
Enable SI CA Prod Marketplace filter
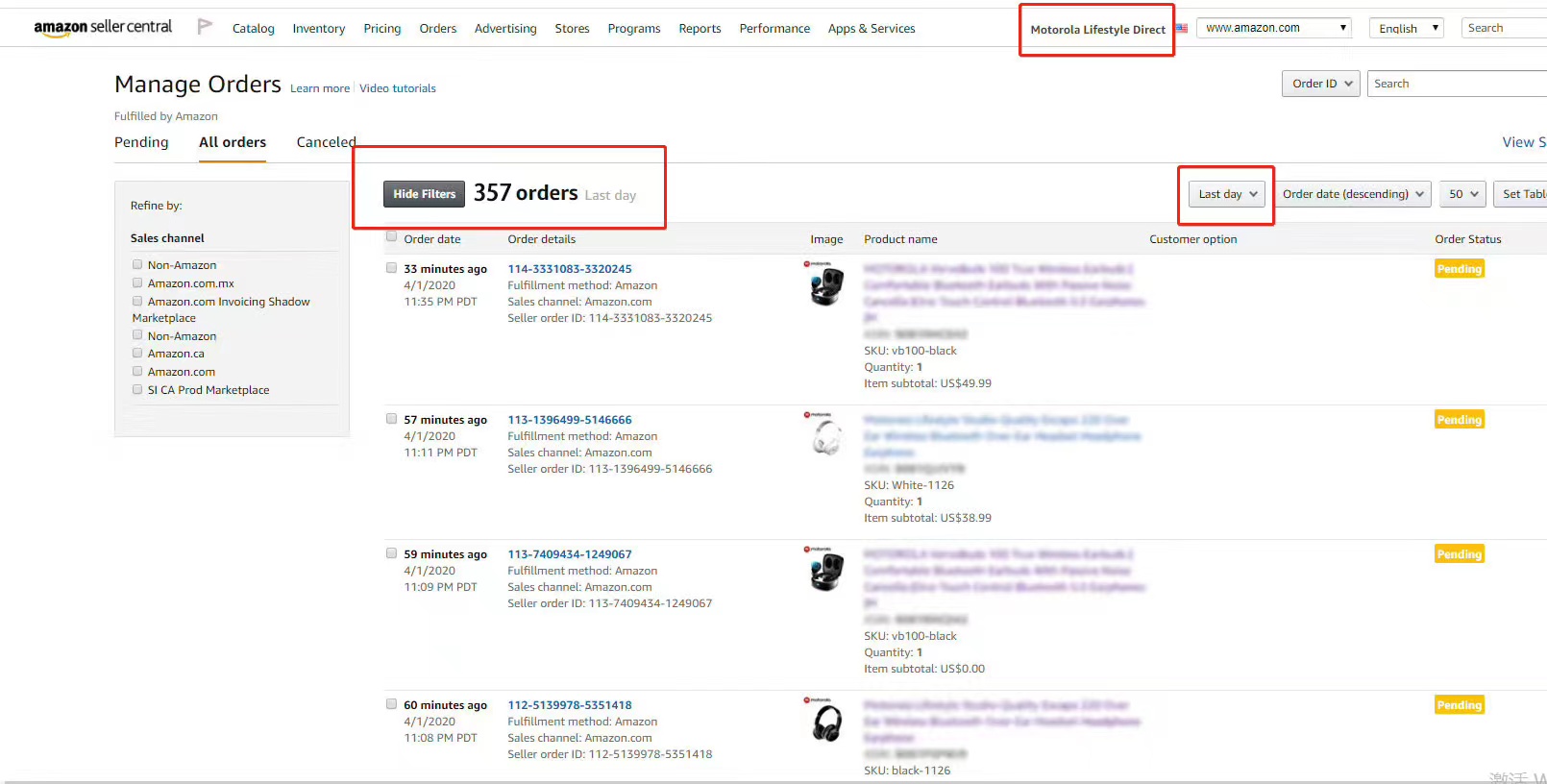(x=137, y=389)
